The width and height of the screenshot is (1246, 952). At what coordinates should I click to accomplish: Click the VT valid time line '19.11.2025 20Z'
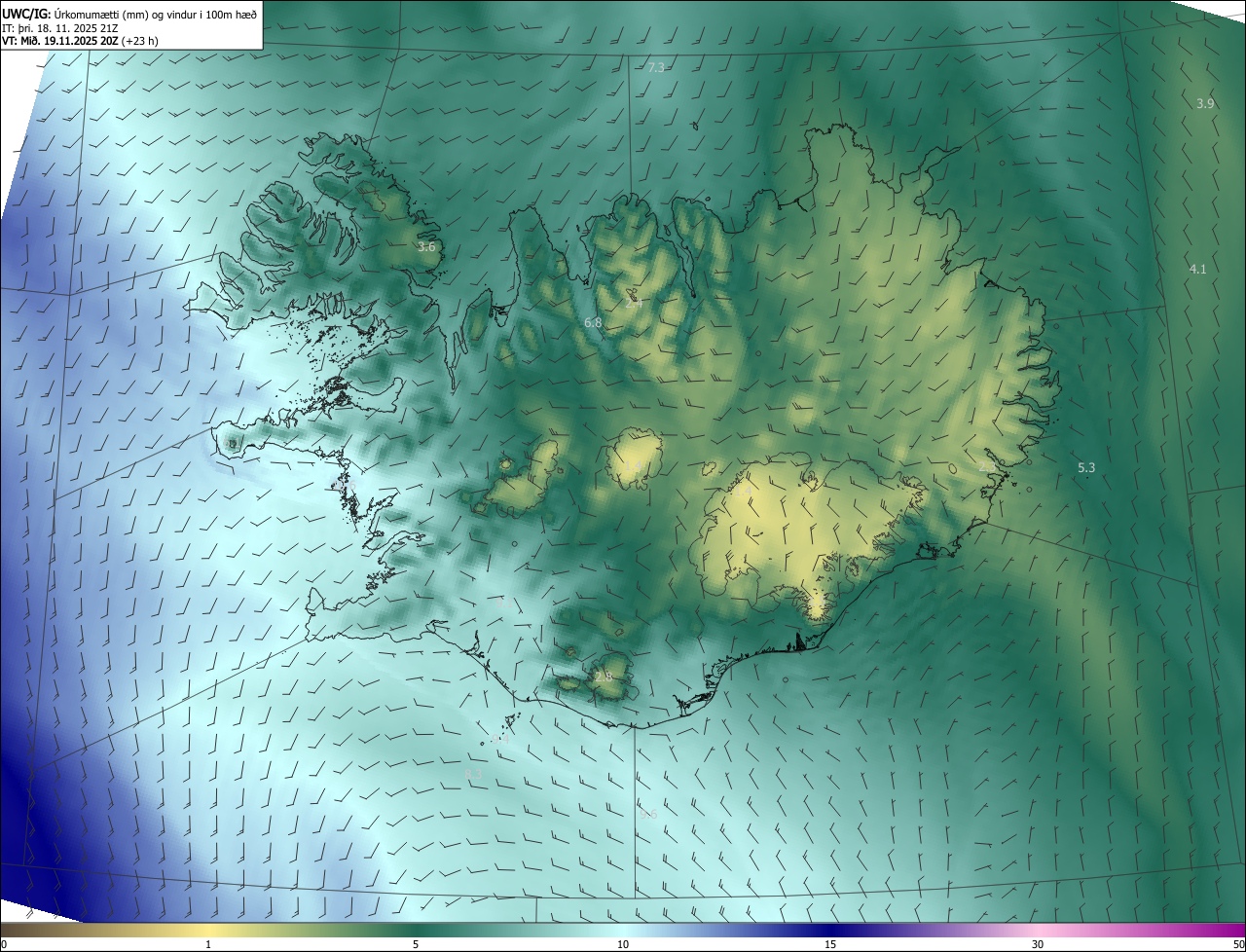tap(80, 41)
